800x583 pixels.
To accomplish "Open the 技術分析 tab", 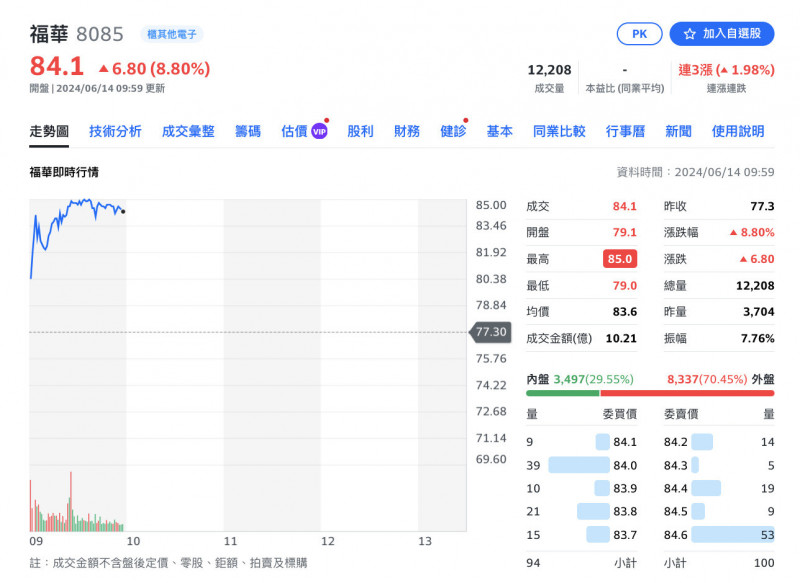I will pyautogui.click(x=115, y=132).
